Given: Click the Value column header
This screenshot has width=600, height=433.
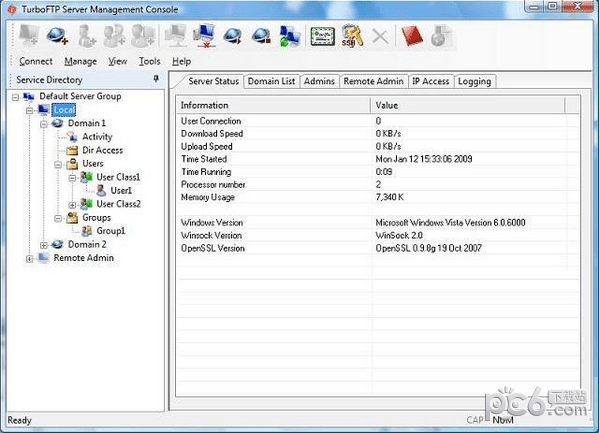Looking at the screenshot, I should tap(468, 105).
